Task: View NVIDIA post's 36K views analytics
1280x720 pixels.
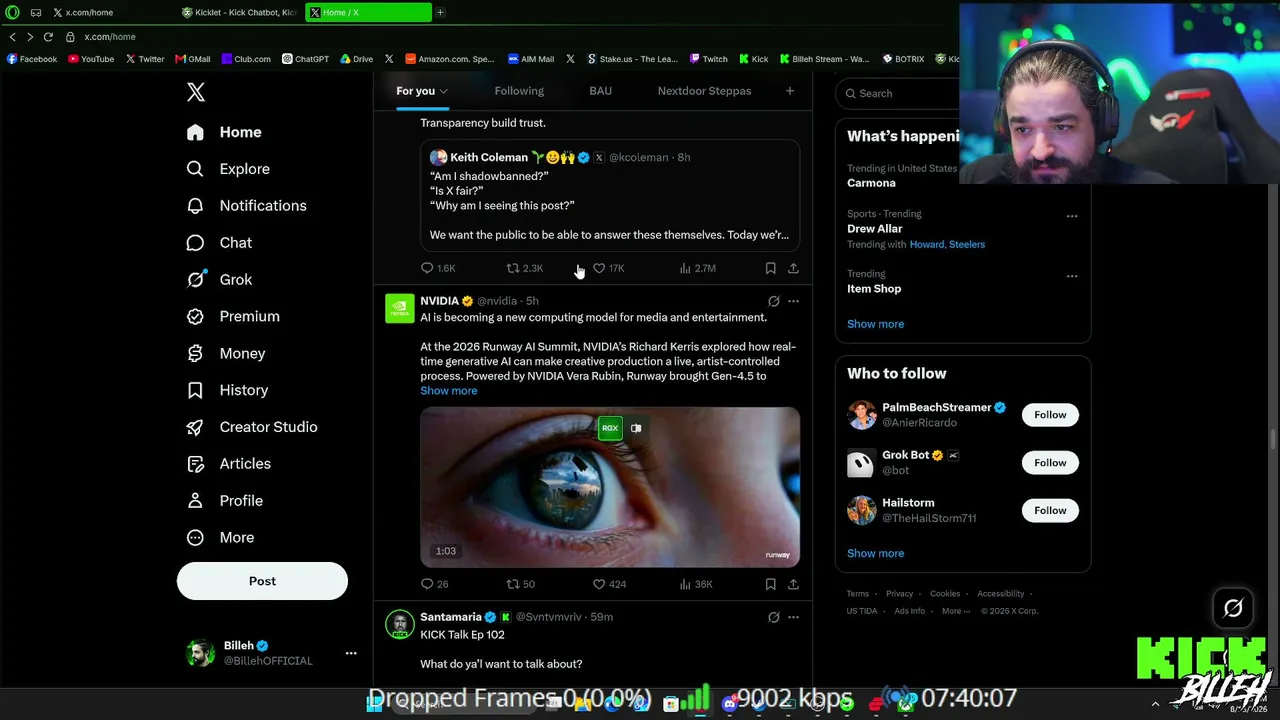Action: (696, 584)
